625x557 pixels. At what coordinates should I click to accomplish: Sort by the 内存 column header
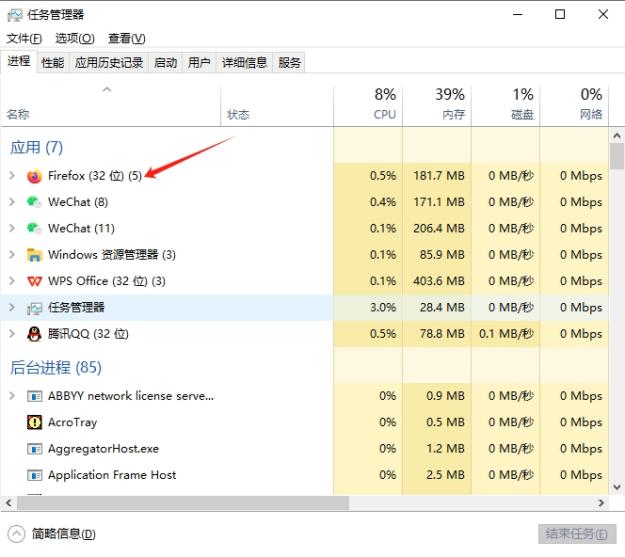pos(437,106)
